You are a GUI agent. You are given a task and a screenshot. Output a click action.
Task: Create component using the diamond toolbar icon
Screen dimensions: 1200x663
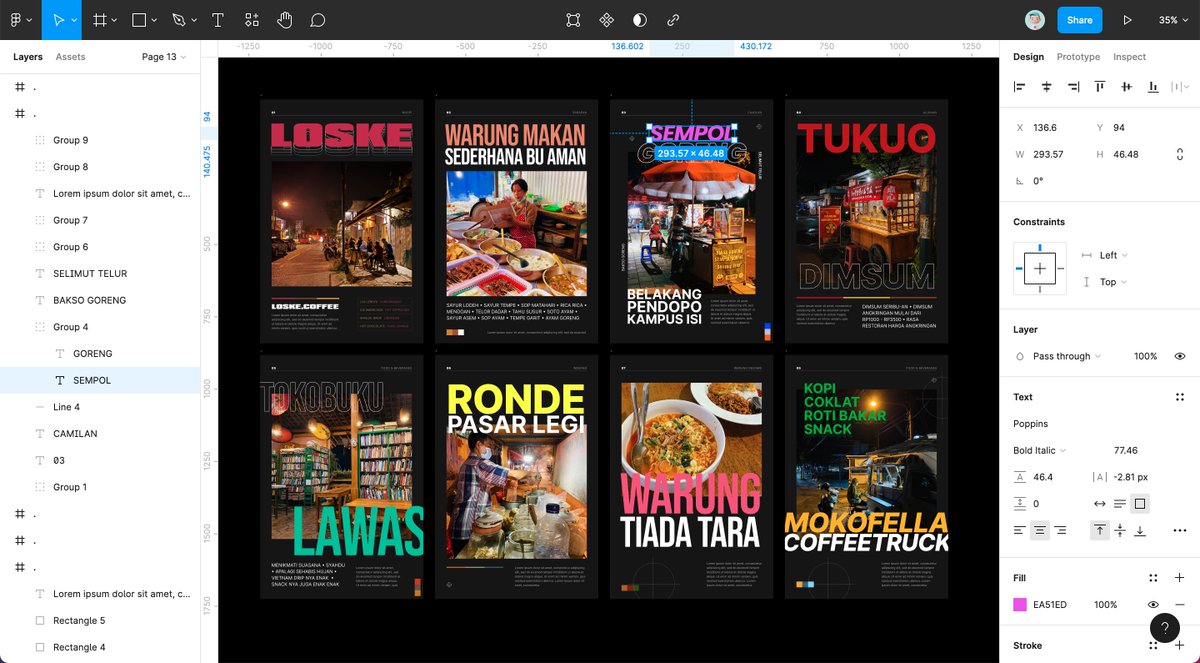[606, 19]
